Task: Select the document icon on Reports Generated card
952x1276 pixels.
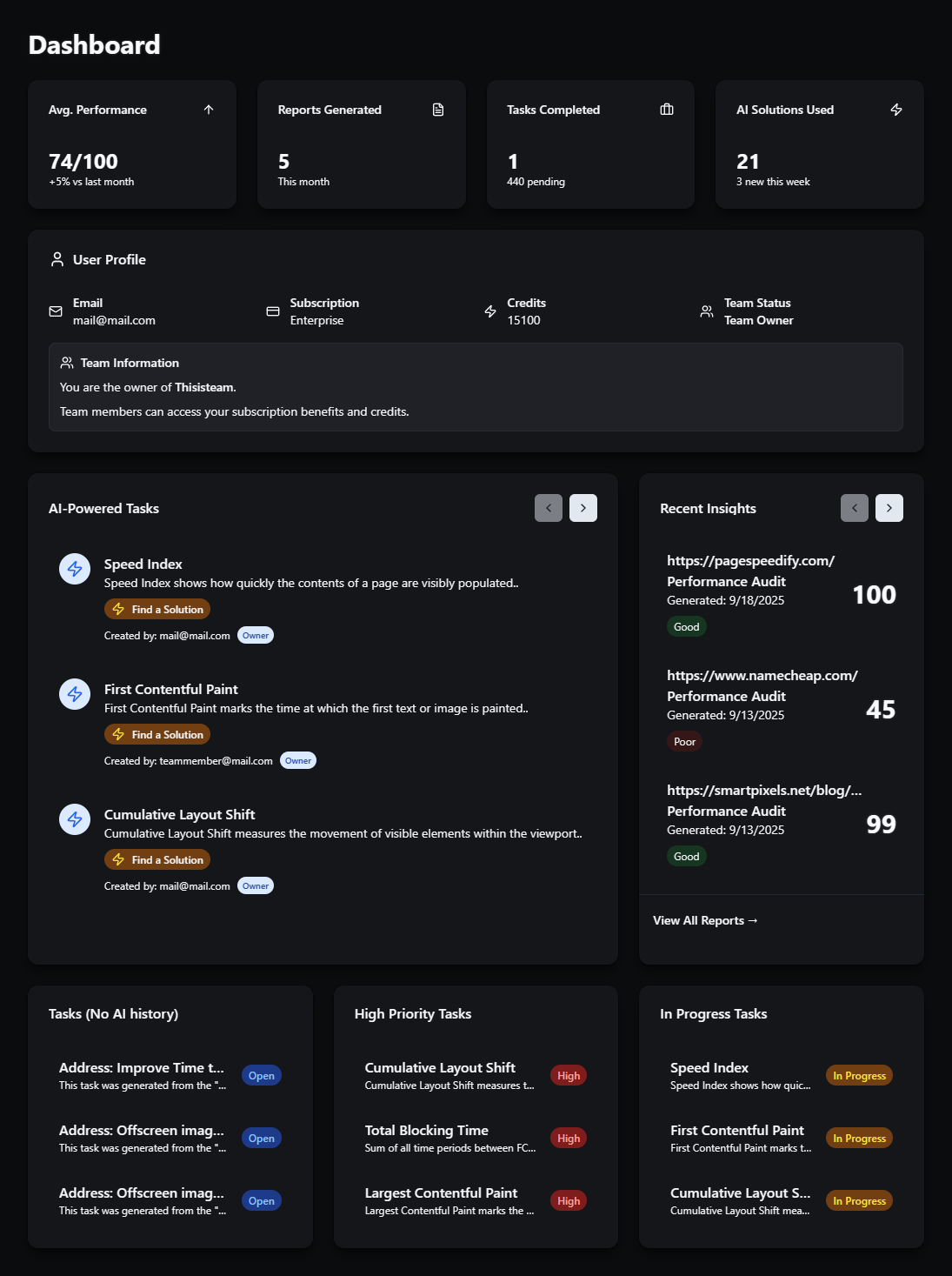Action: coord(437,110)
